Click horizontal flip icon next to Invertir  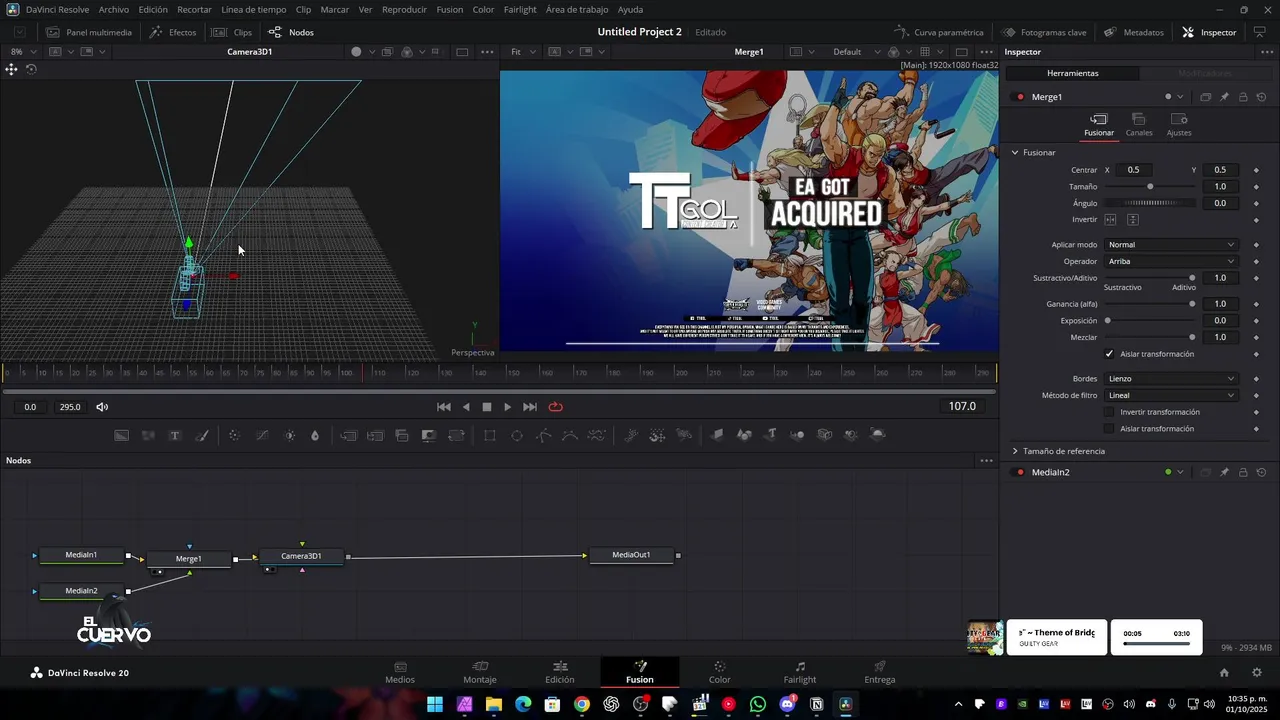(1110, 220)
